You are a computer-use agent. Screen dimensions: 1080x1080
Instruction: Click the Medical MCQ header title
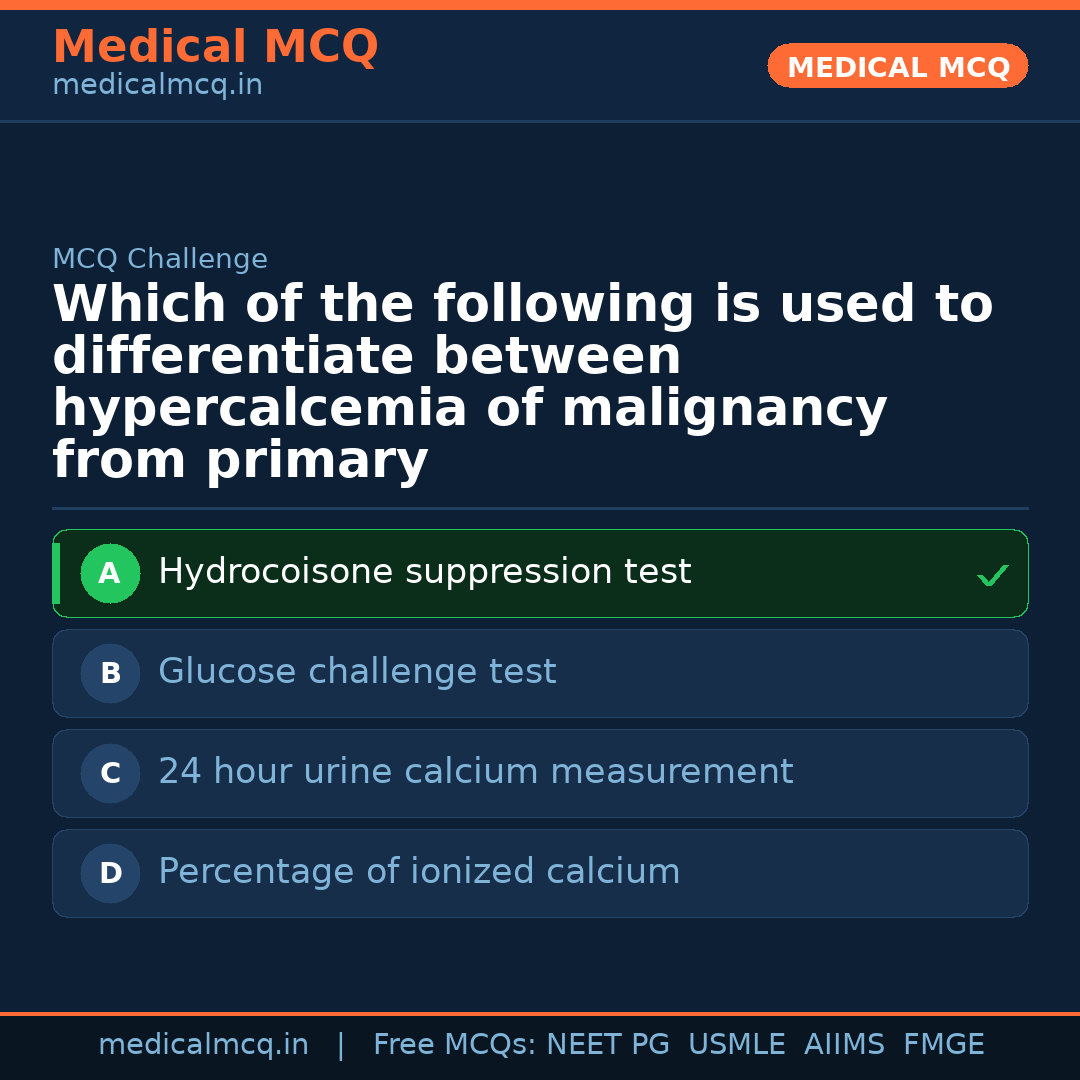pyautogui.click(x=215, y=47)
